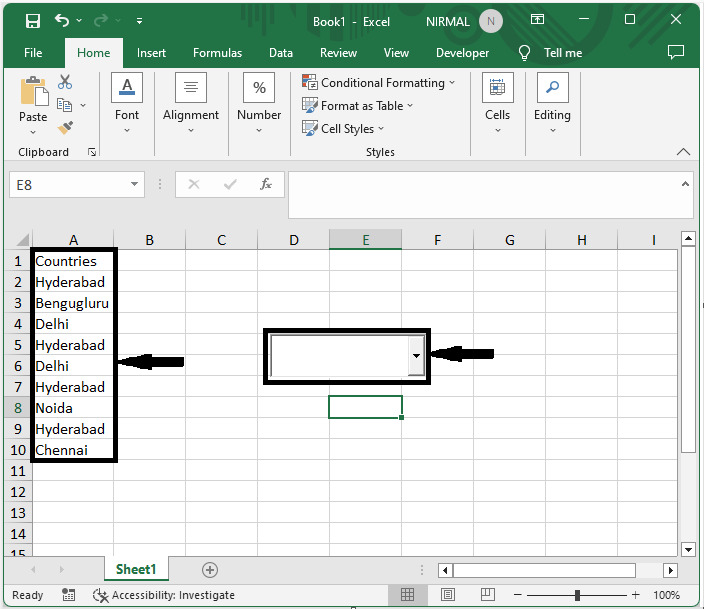The image size is (704, 609).
Task: Open the Cells group button
Action: click(x=497, y=104)
